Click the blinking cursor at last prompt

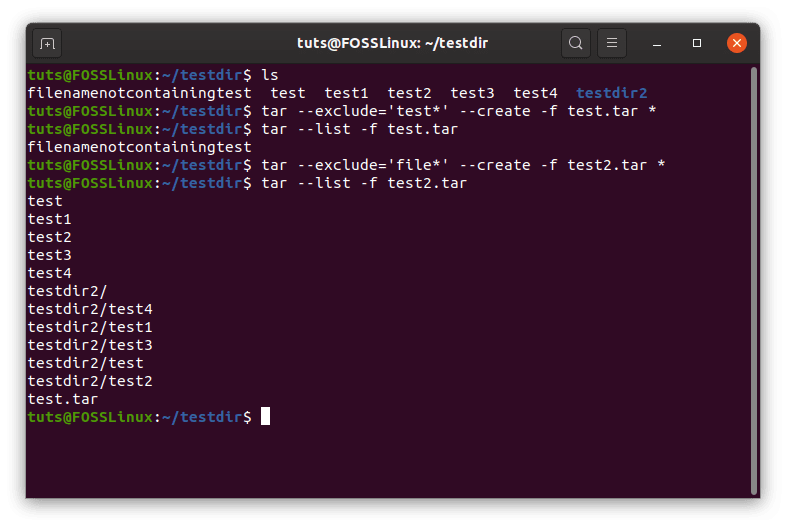265,416
